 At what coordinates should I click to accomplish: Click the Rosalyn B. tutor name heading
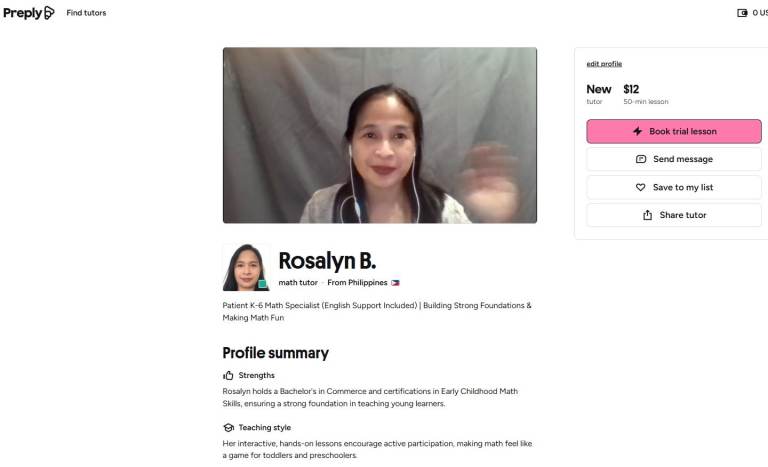coord(327,261)
